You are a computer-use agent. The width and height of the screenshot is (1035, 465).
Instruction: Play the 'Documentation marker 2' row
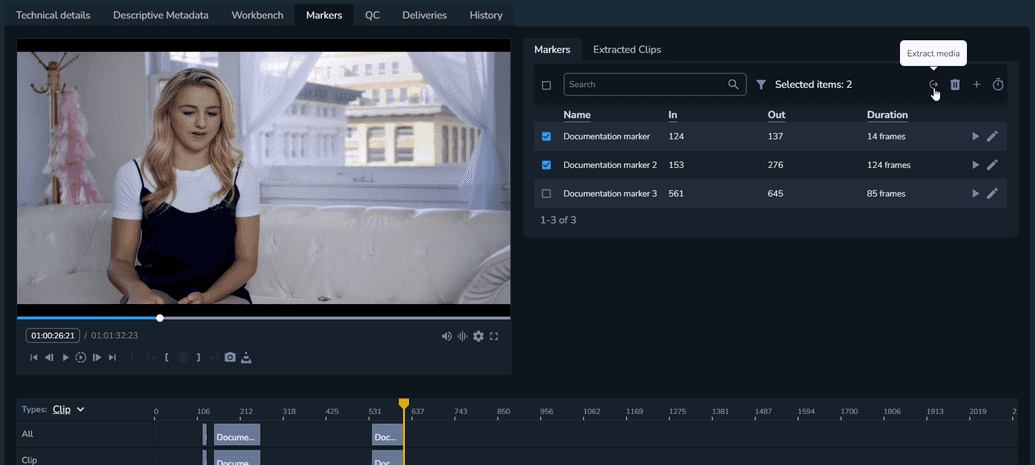pos(976,165)
